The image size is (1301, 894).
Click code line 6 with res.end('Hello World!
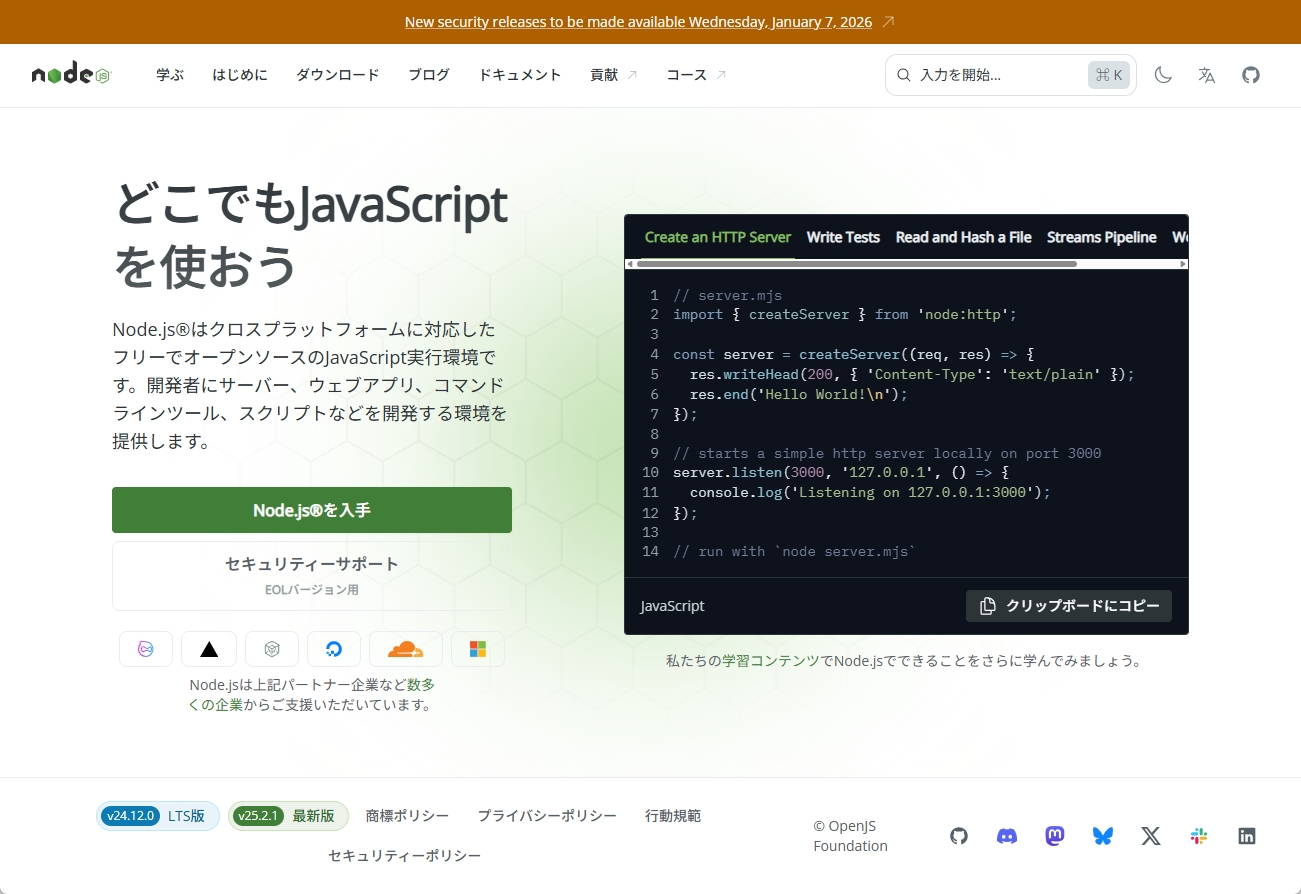[799, 394]
